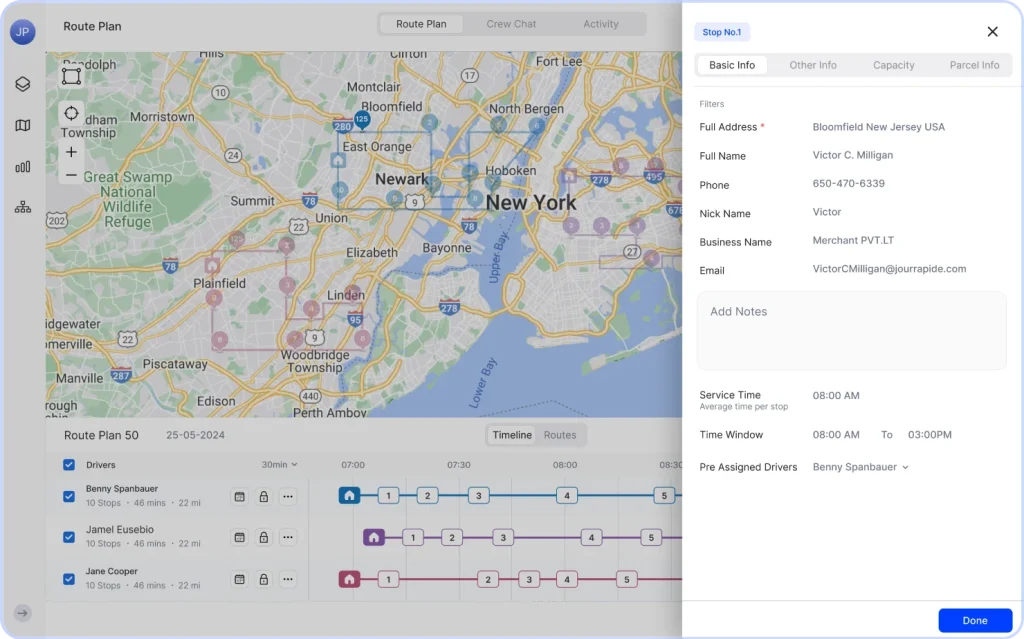Lock Jane Cooper's route
This screenshot has width=1024, height=639.
point(264,579)
